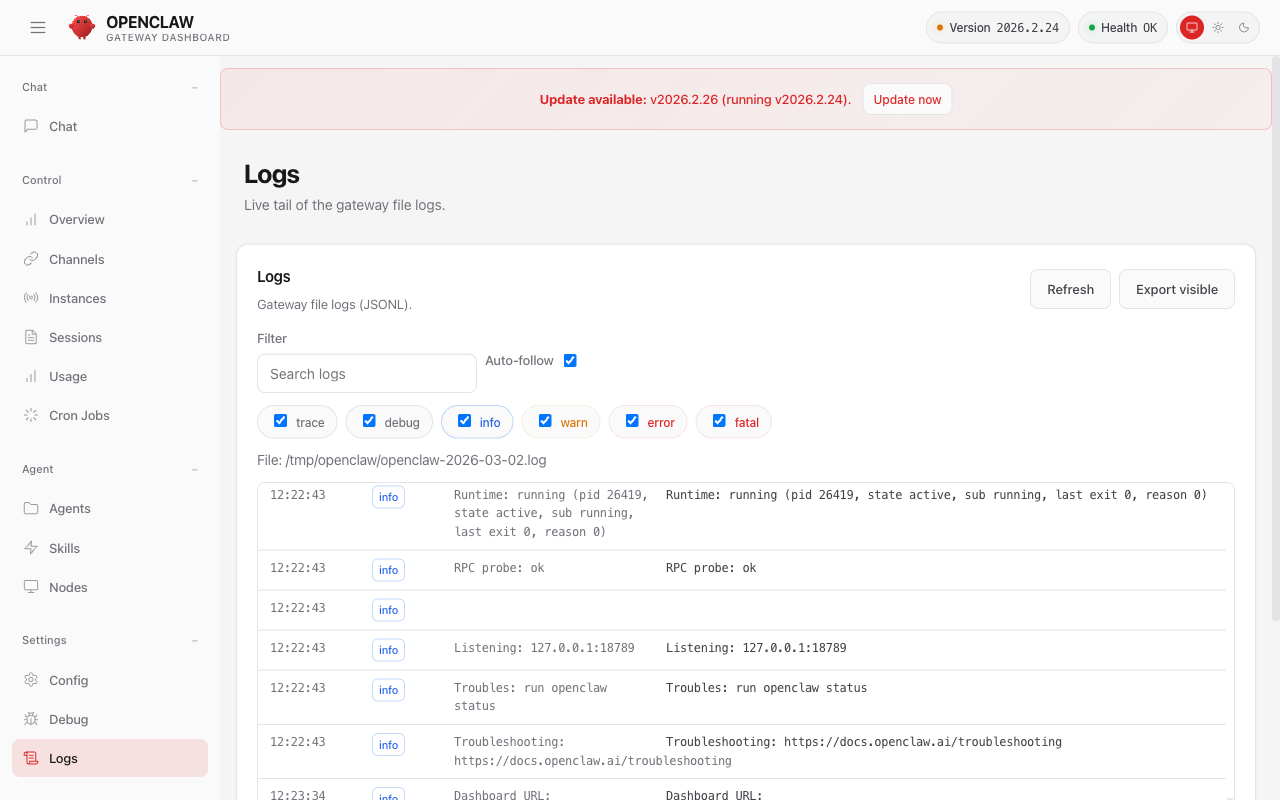Switch to light theme via sun icon
1280x800 pixels.
[1218, 27]
